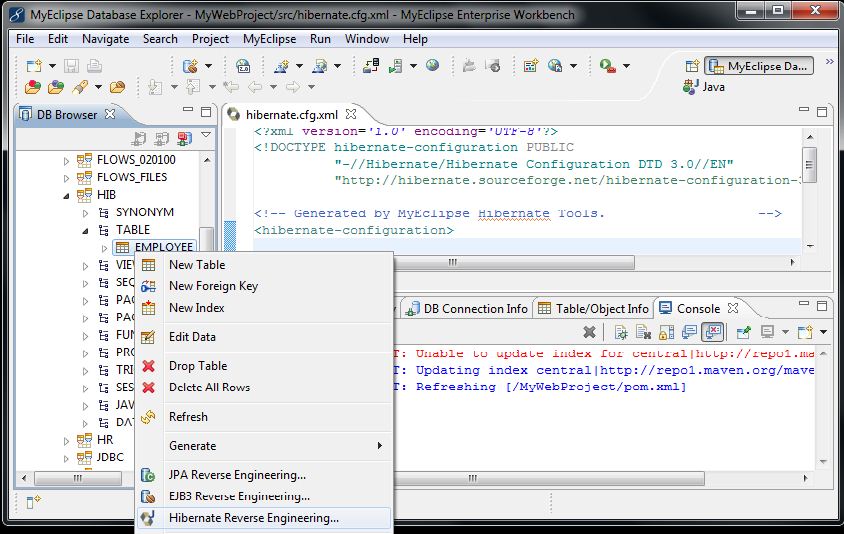
Task: Click the brush pen toolbar icon
Action: (80, 87)
